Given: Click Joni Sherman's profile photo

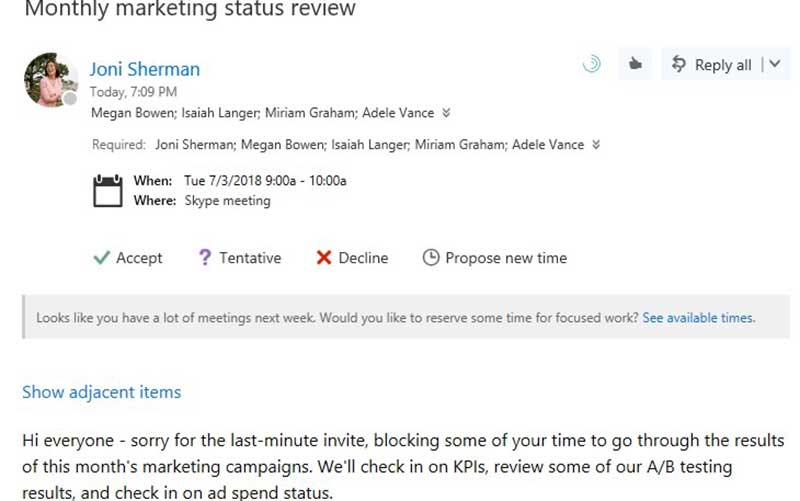Looking at the screenshot, I should (50, 79).
